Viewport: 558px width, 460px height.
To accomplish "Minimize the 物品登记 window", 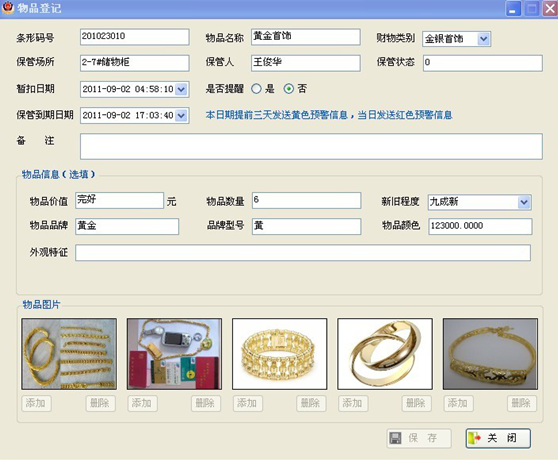I will 513,9.
